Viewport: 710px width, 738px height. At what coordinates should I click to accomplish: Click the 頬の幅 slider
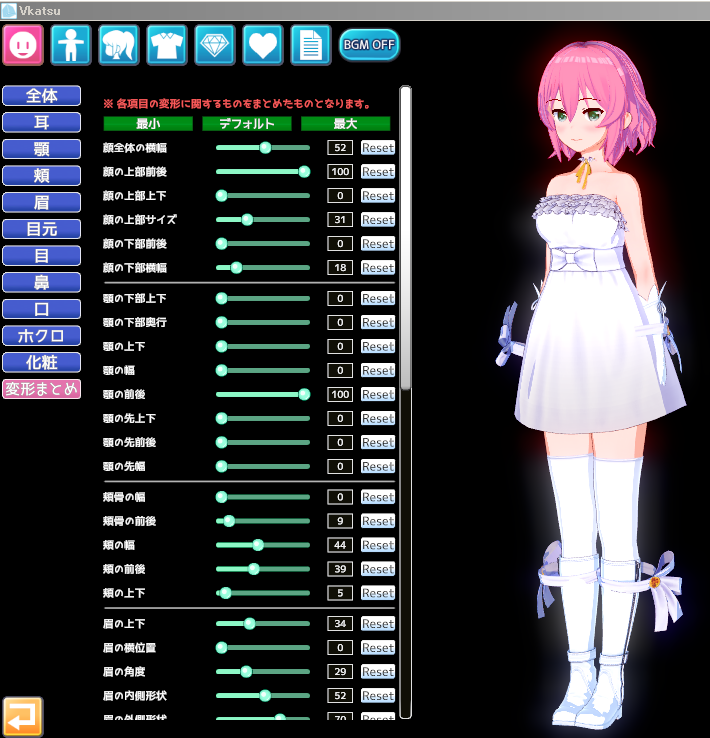coord(262,545)
